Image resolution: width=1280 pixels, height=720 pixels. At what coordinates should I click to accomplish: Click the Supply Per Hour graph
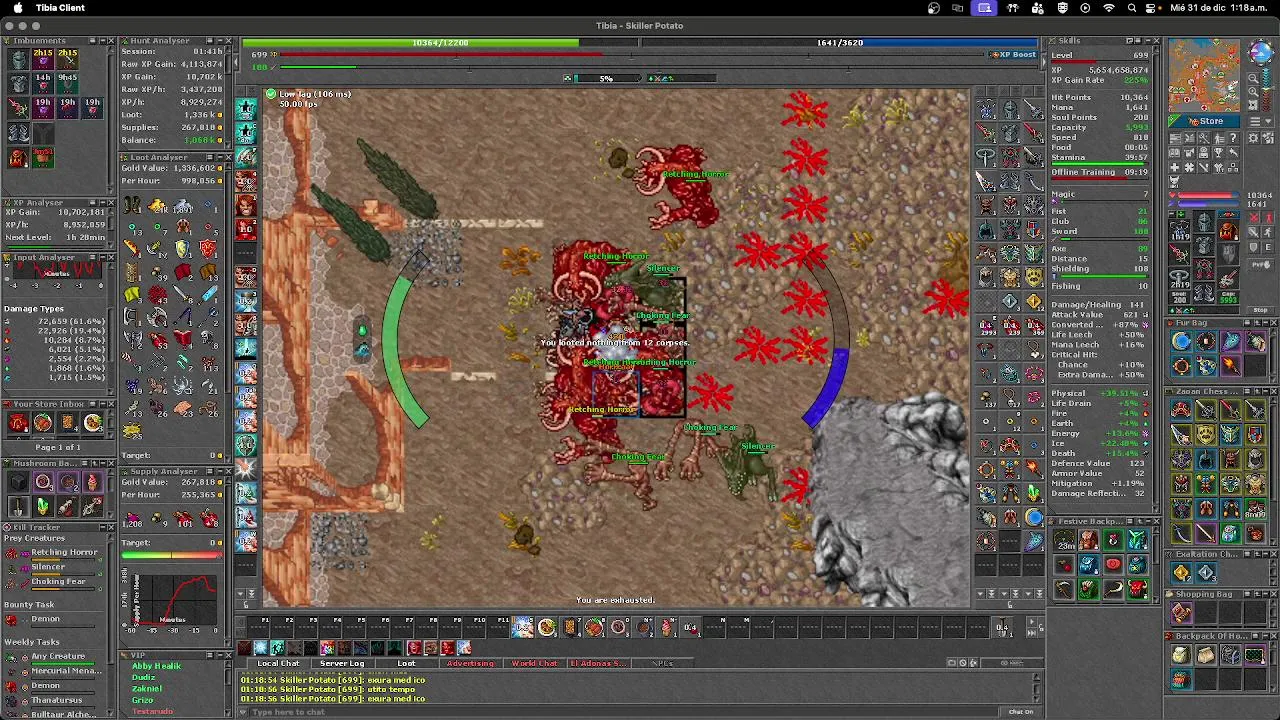[x=175, y=600]
